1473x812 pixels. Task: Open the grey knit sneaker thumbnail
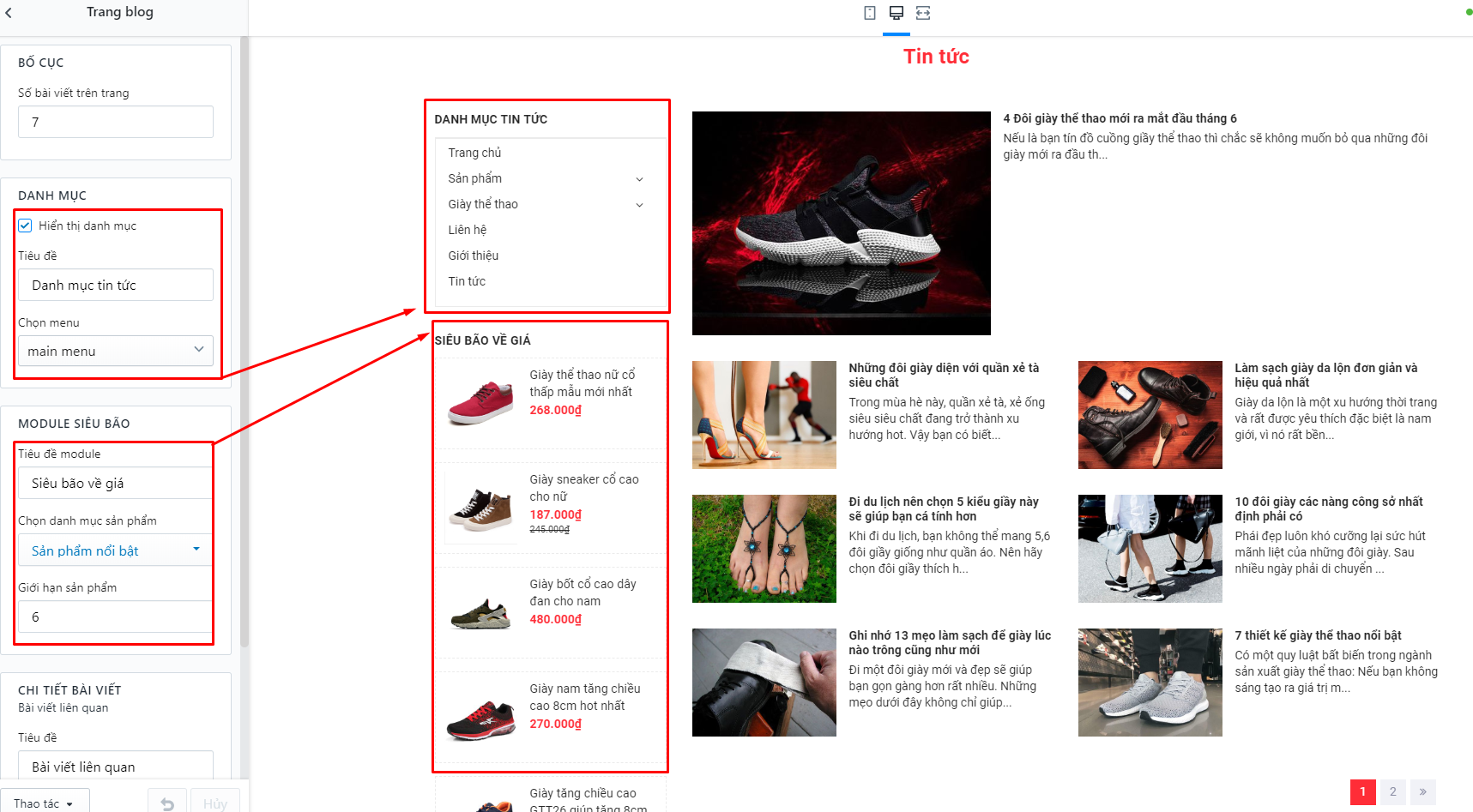point(1150,683)
